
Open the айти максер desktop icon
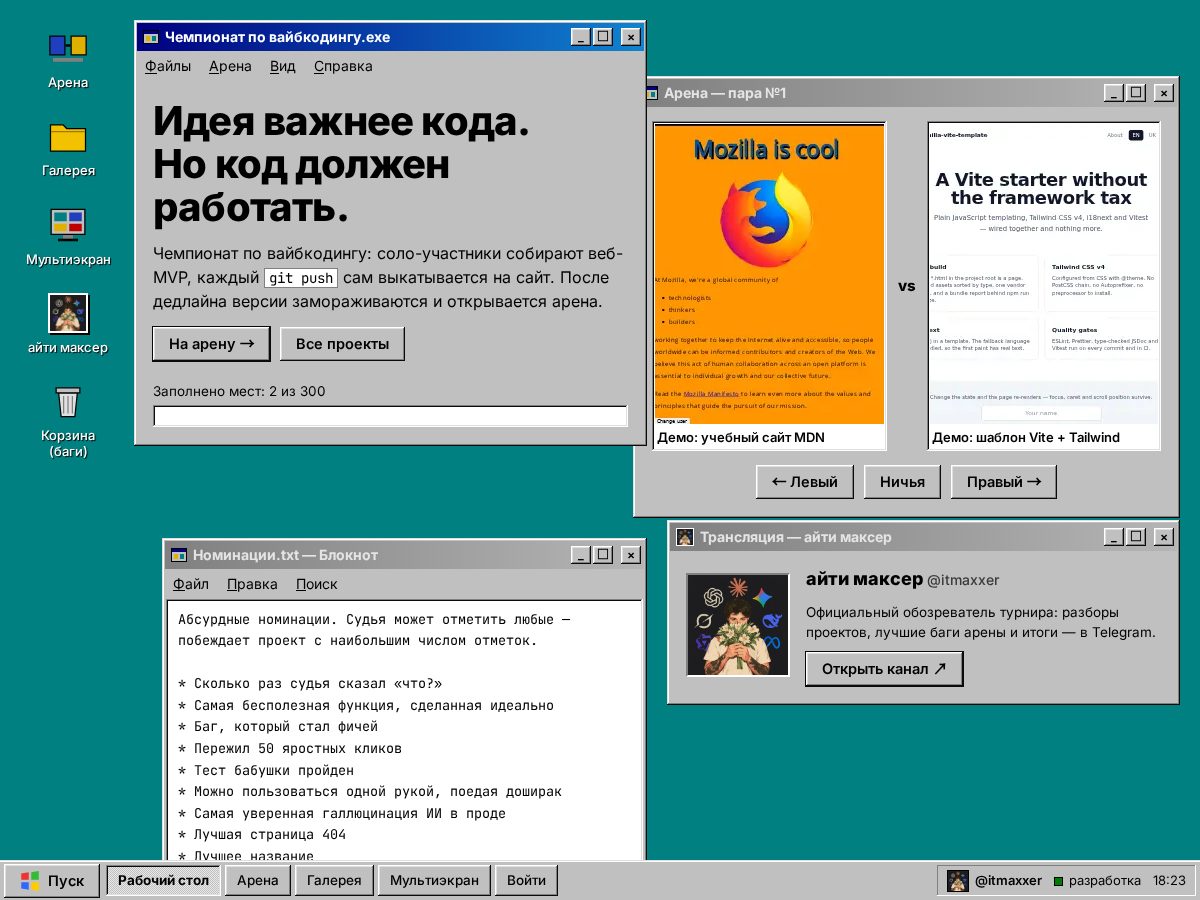68,325
